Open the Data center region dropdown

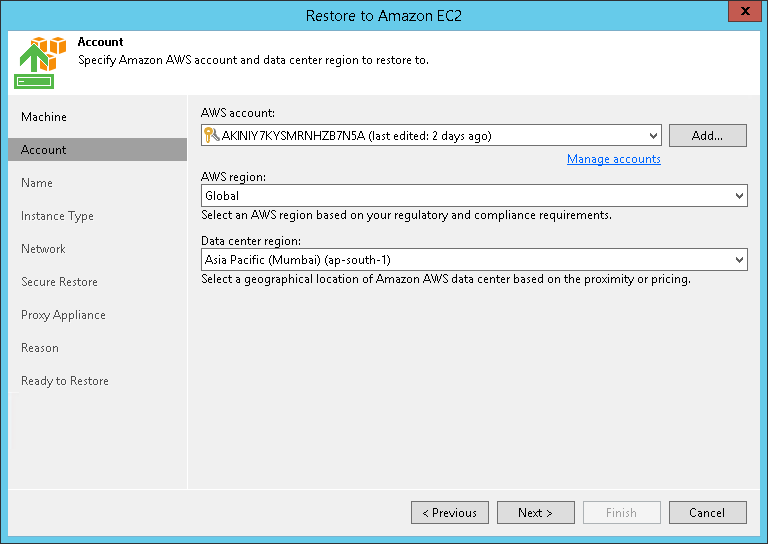pyautogui.click(x=739, y=260)
